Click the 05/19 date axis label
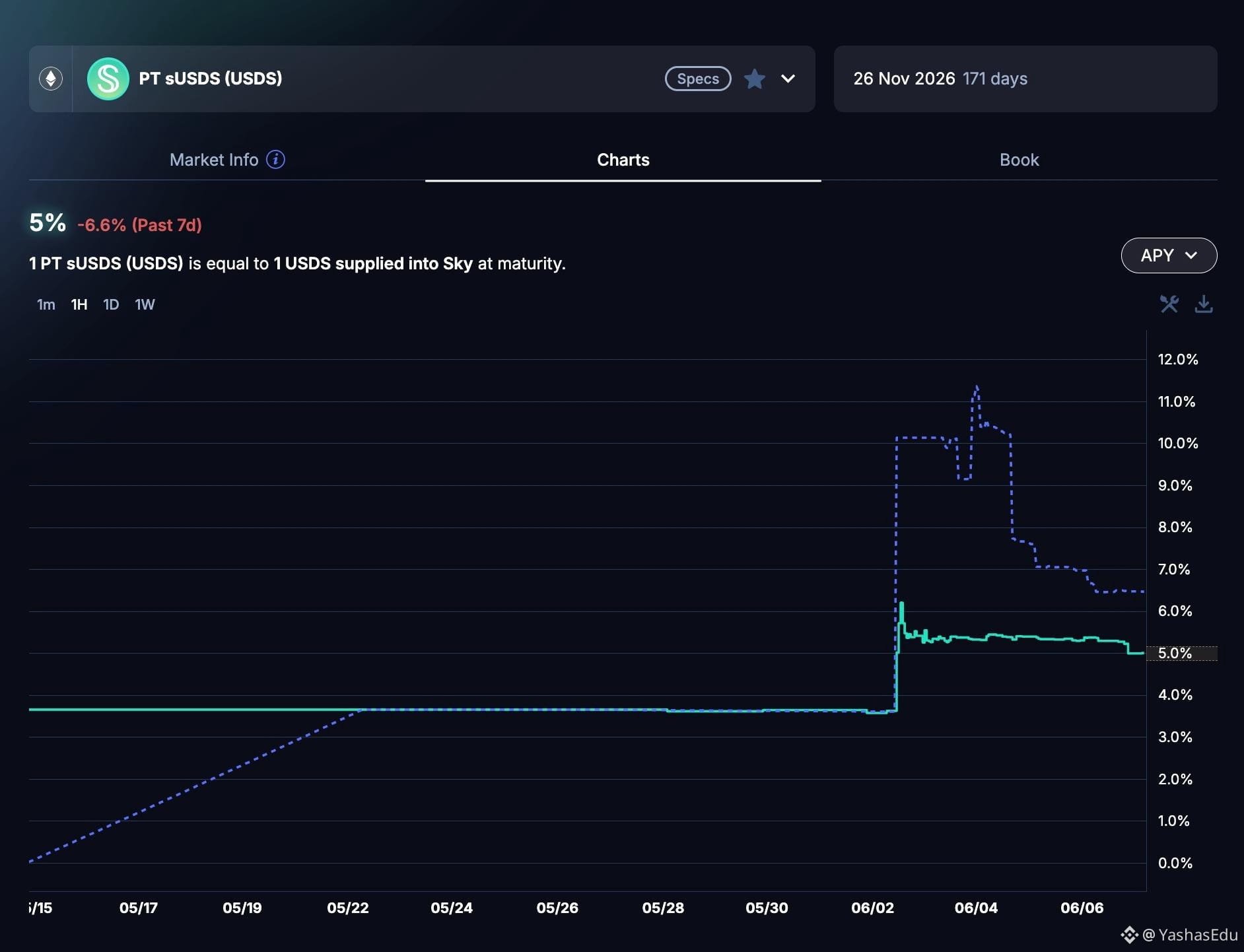 [242, 908]
